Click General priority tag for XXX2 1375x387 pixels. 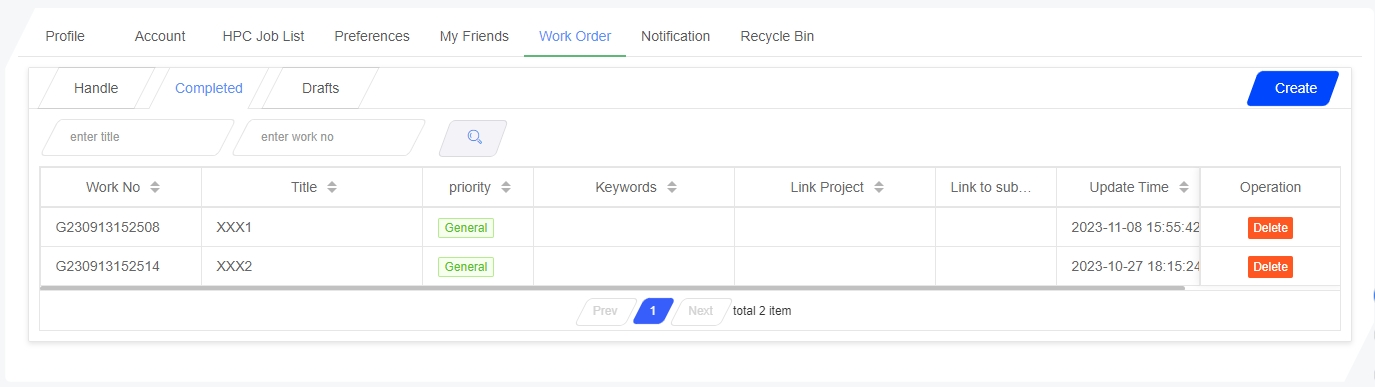(x=466, y=267)
